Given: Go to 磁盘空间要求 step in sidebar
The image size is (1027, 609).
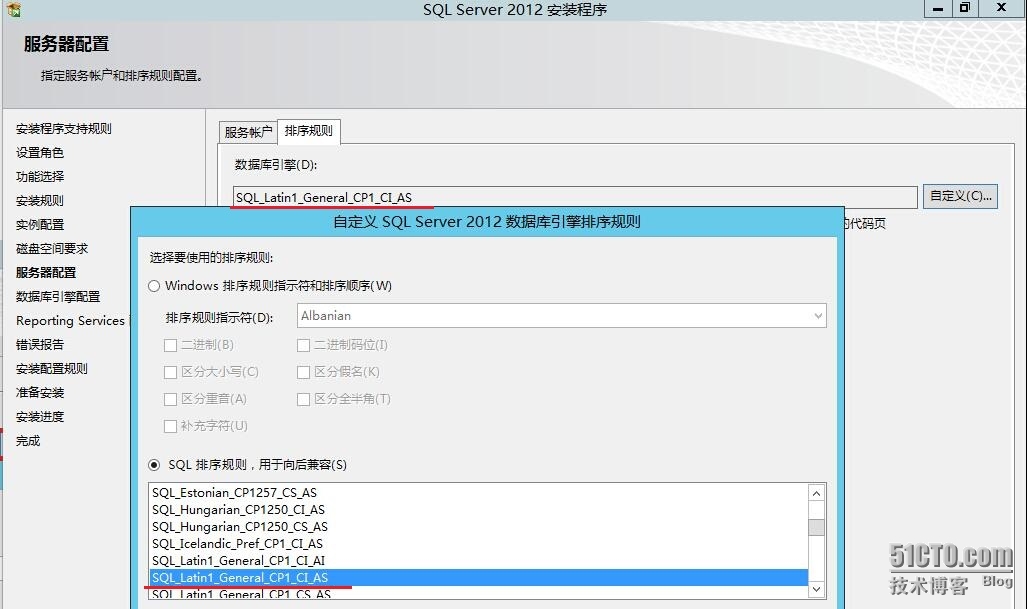Looking at the screenshot, I should tap(52, 248).
